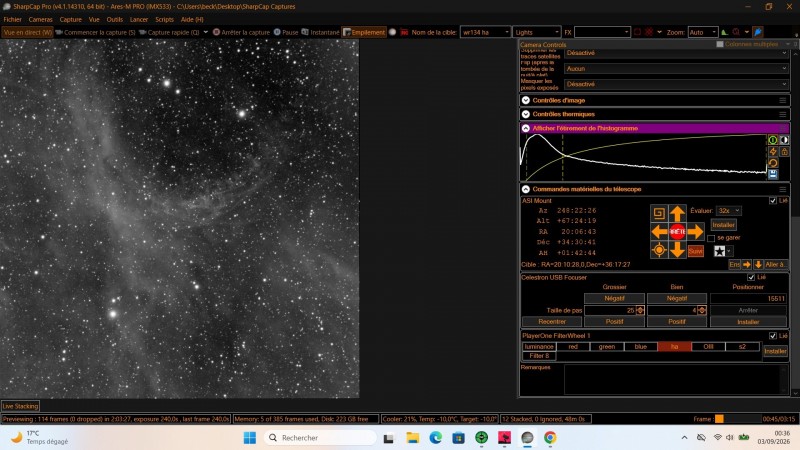Open Microsoft Edge from taskbar
Image resolution: width=800 pixels, height=450 pixels.
click(x=435, y=438)
